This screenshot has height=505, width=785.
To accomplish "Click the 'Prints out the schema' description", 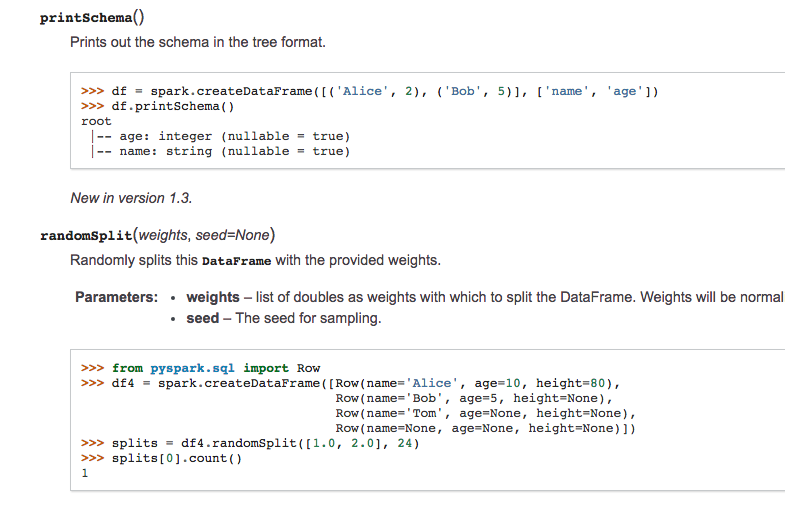I will pyautogui.click(x=197, y=43).
